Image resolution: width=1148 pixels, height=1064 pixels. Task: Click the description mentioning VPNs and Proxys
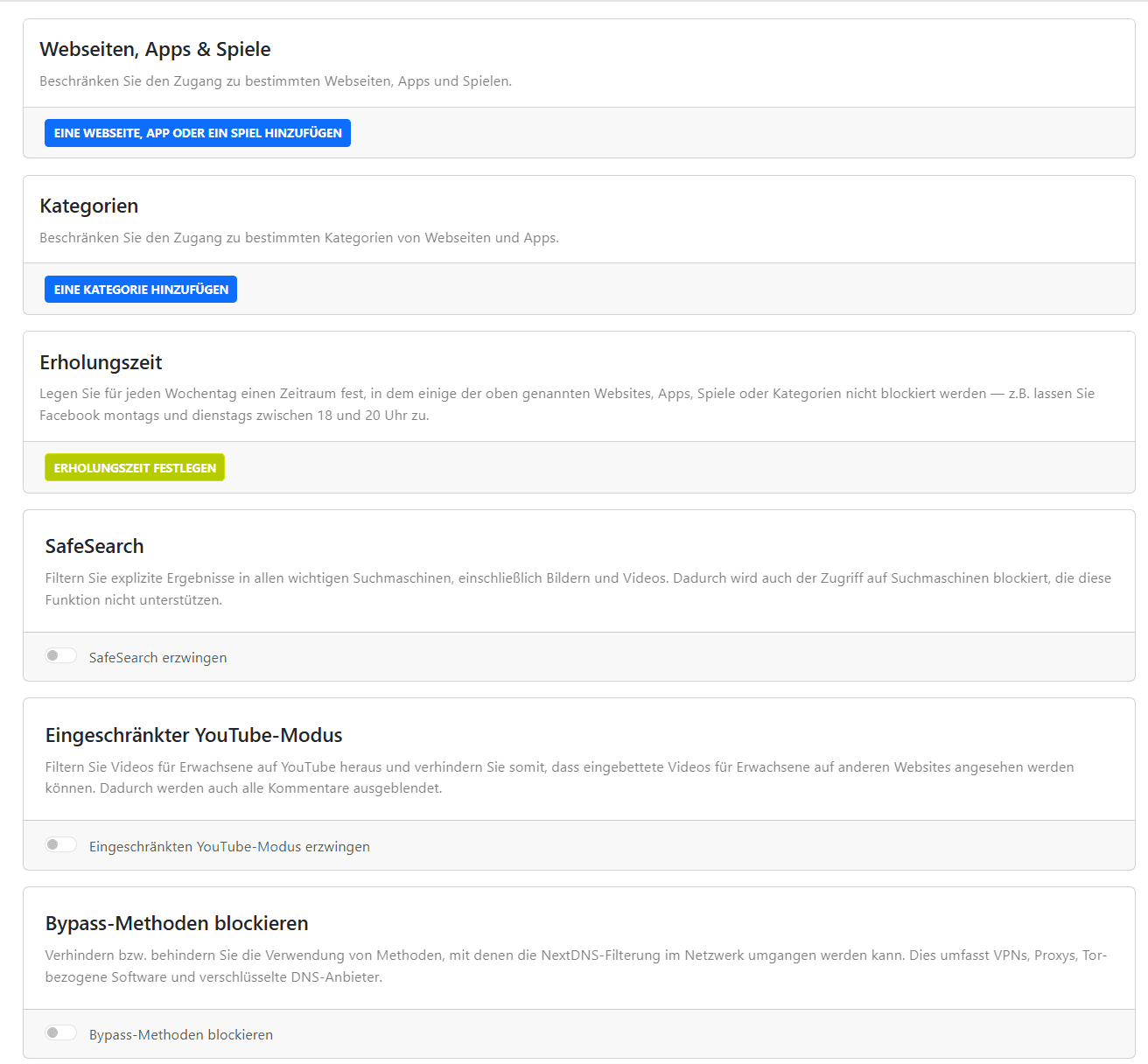(x=576, y=966)
